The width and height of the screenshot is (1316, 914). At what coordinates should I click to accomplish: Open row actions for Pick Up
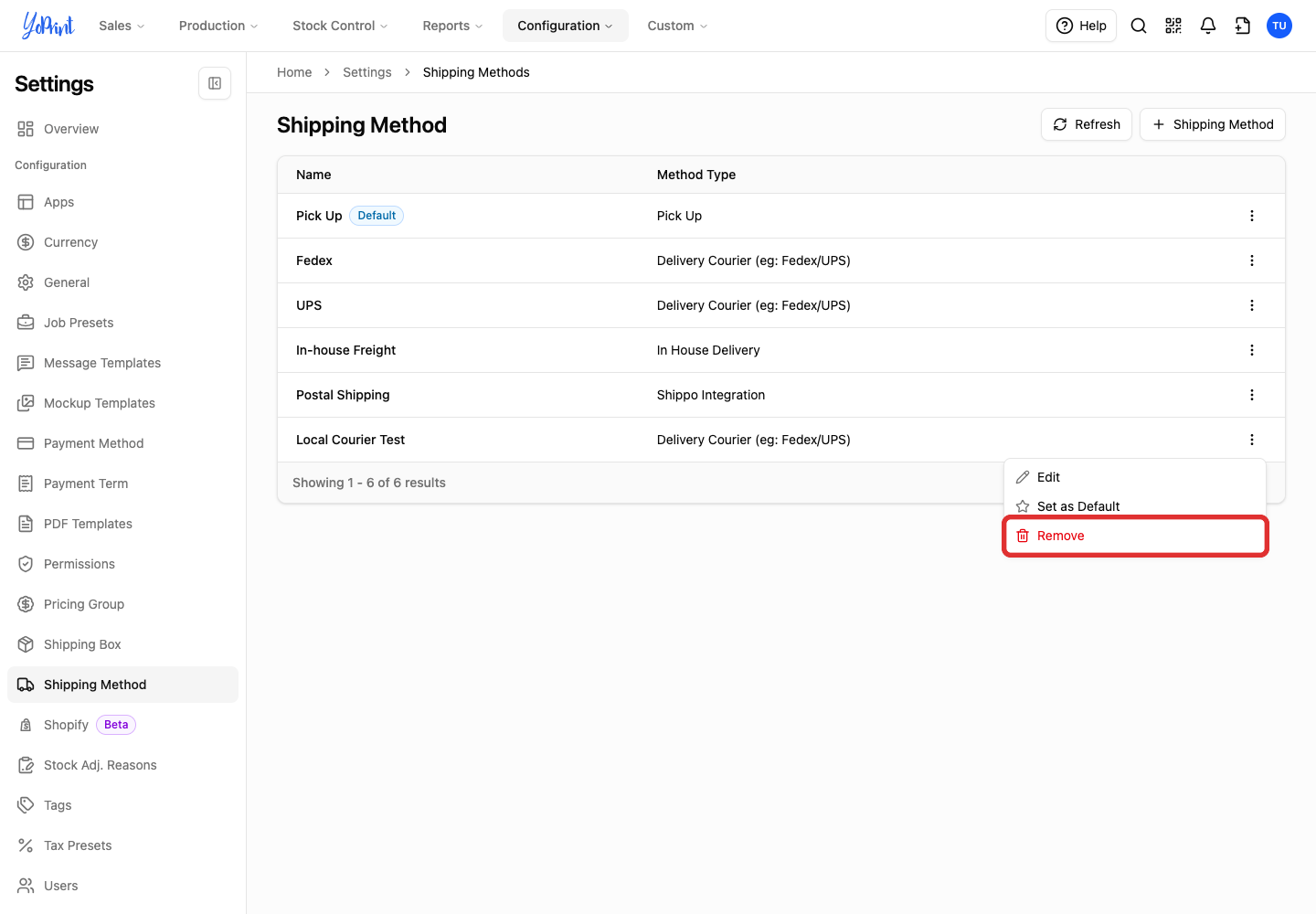coord(1252,216)
